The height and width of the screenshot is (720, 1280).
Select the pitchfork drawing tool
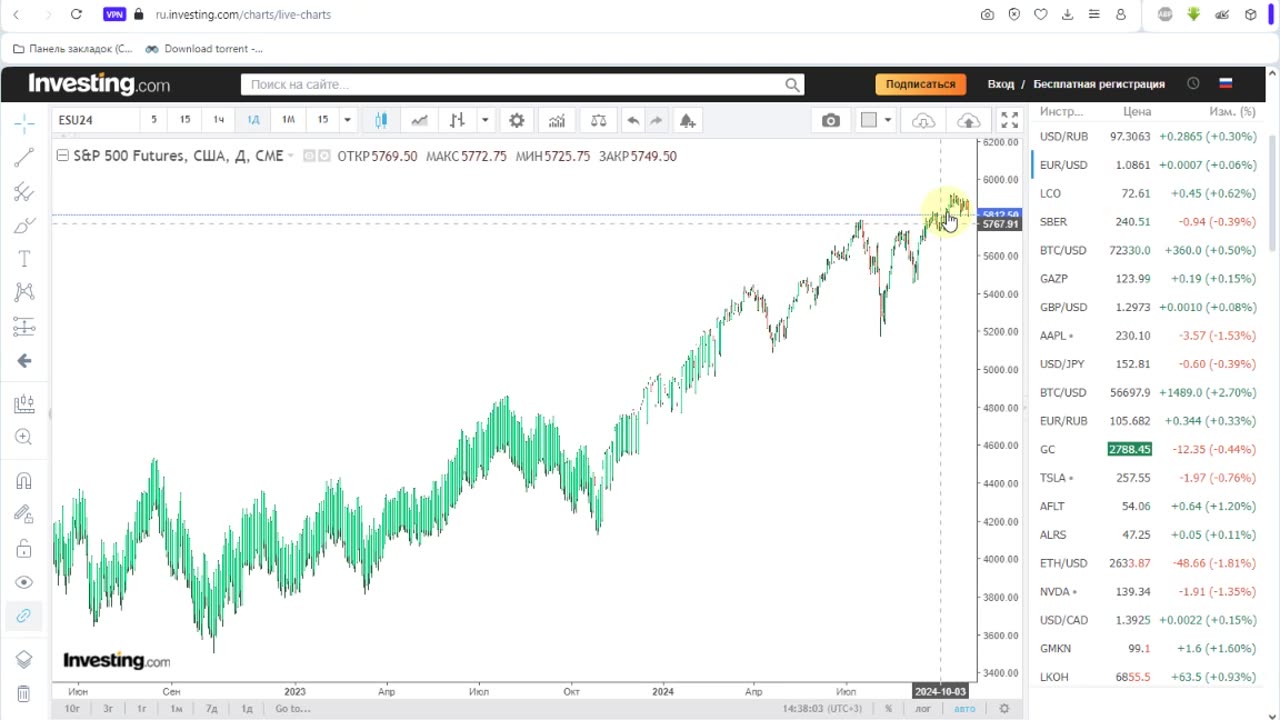[24, 191]
